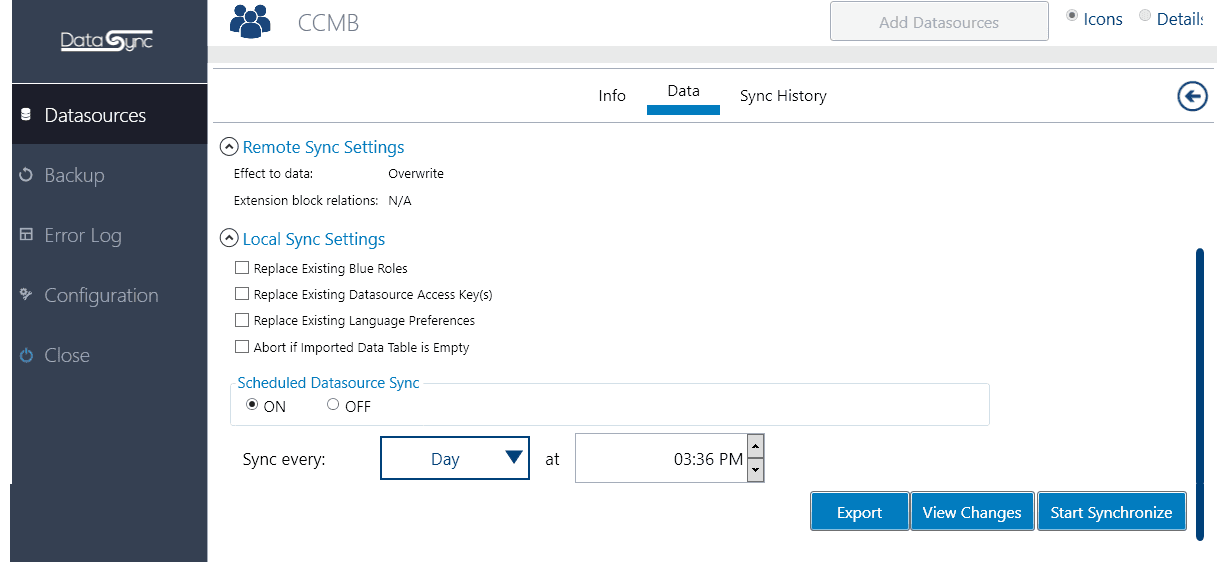
Task: Click the Overwrite effect value
Action: click(x=416, y=174)
